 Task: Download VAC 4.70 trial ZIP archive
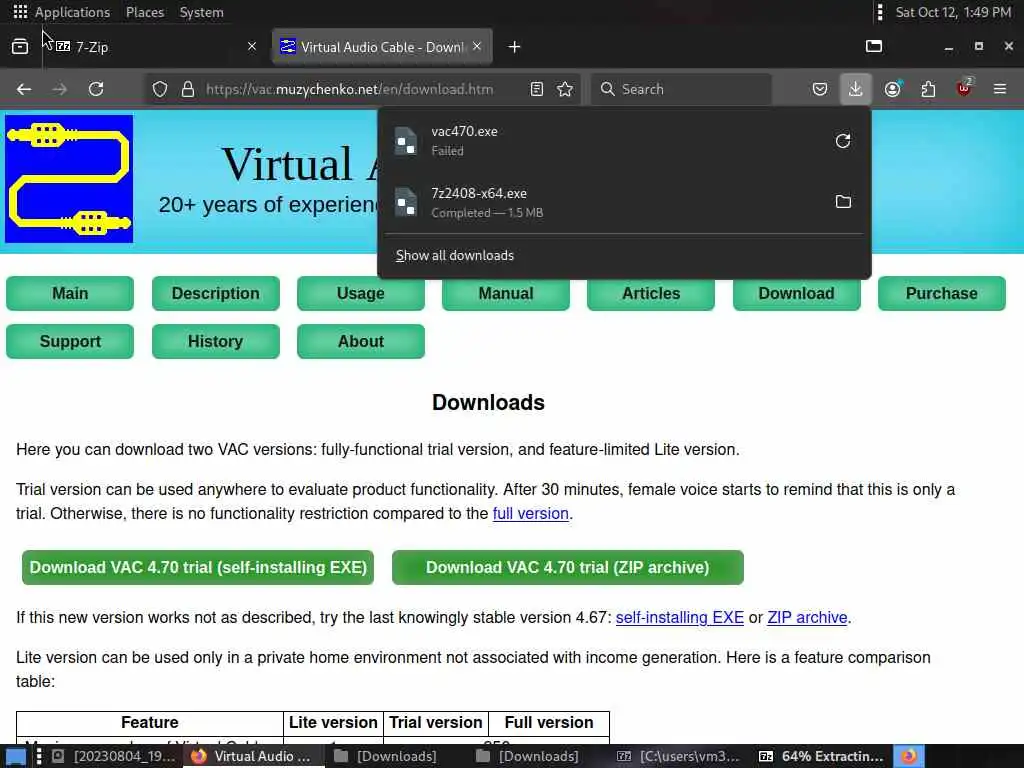[568, 568]
